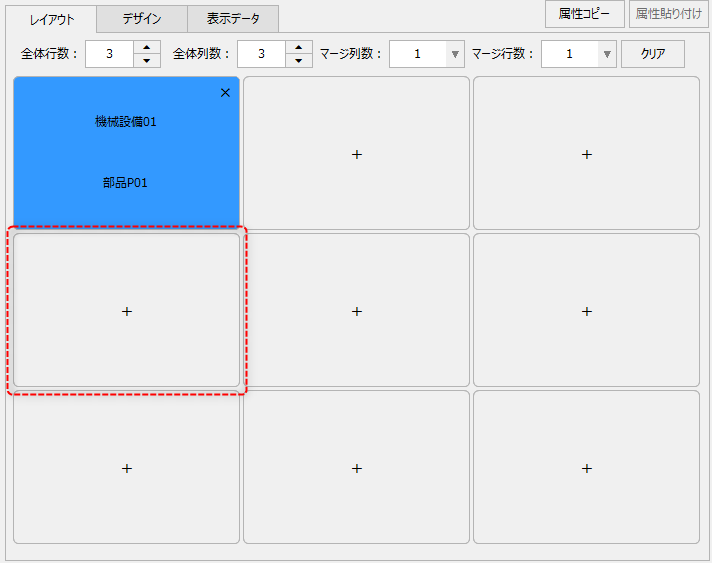Click plus icon in middle-right cell
This screenshot has width=712, height=563.
coord(587,311)
